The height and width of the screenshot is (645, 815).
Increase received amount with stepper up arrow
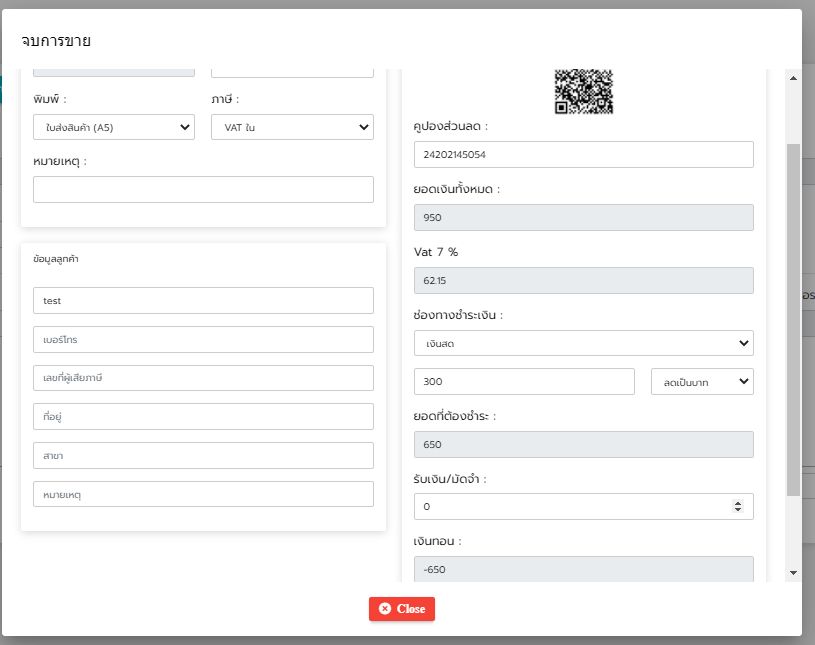click(738, 503)
